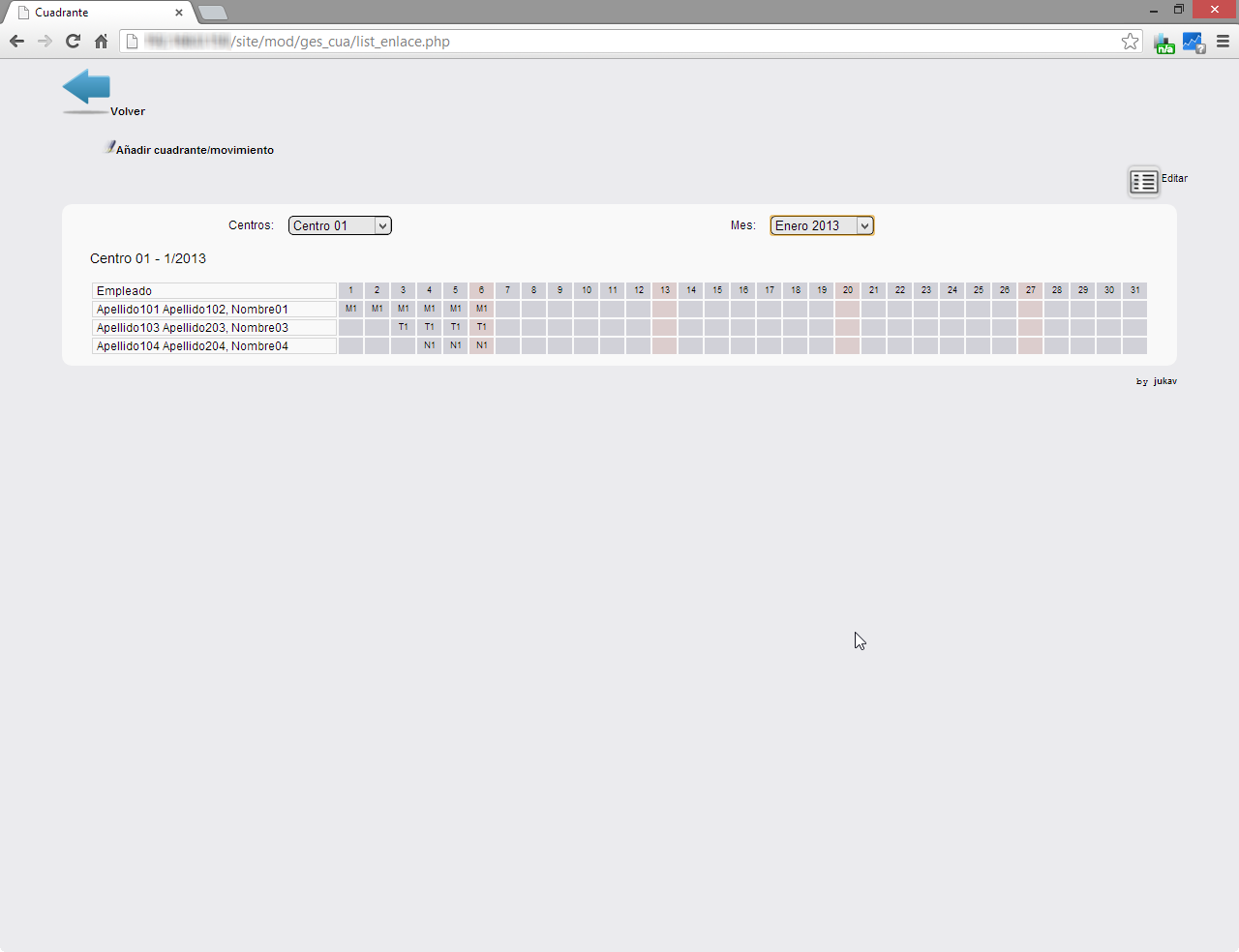The image size is (1239, 952).
Task: Click the blue Volver back arrow
Action: (86, 87)
